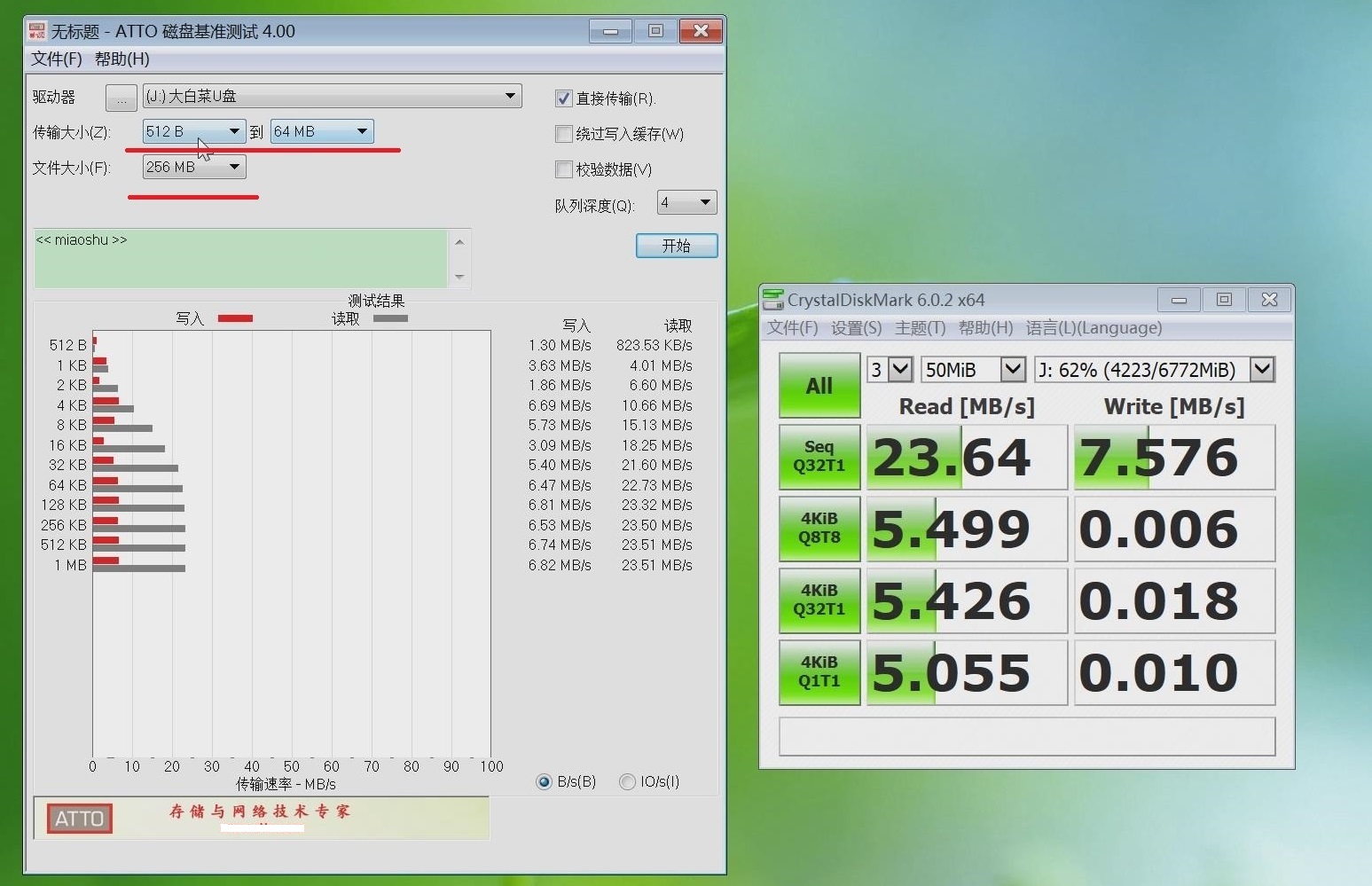Maximize the CrystalDiskMark window
This screenshot has width=1372, height=886.
pyautogui.click(x=1224, y=300)
